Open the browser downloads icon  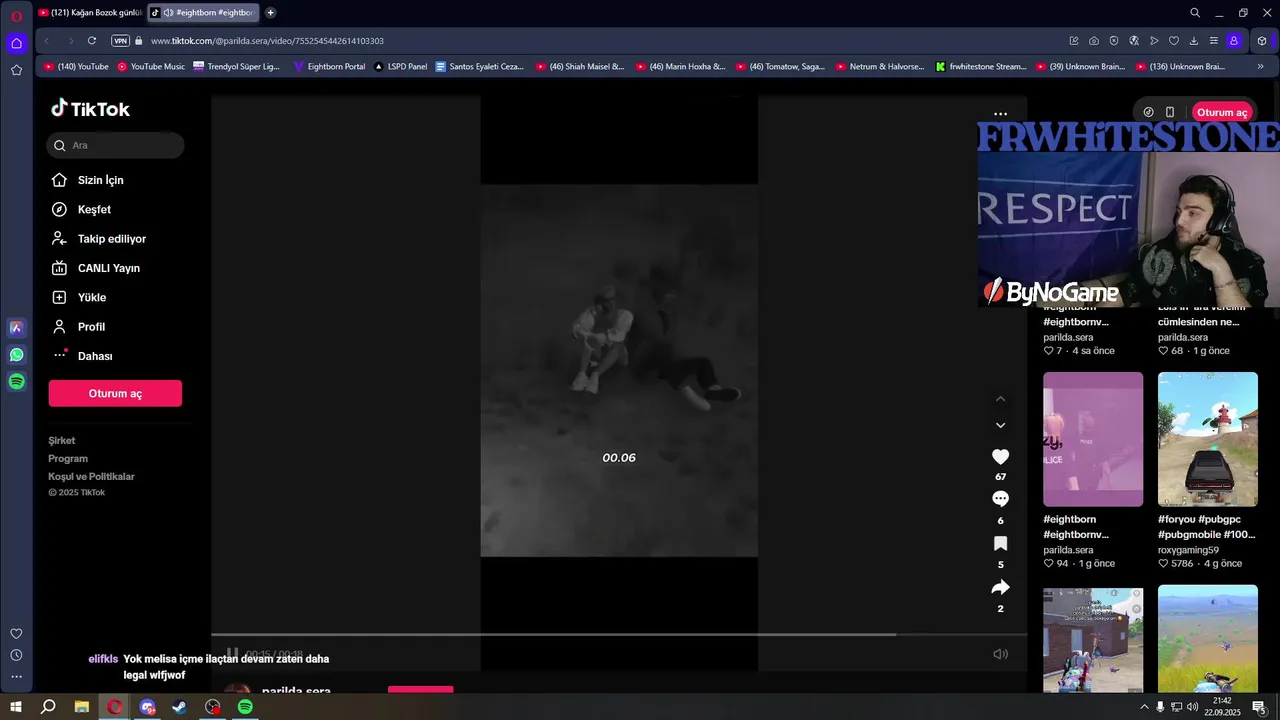1194,41
